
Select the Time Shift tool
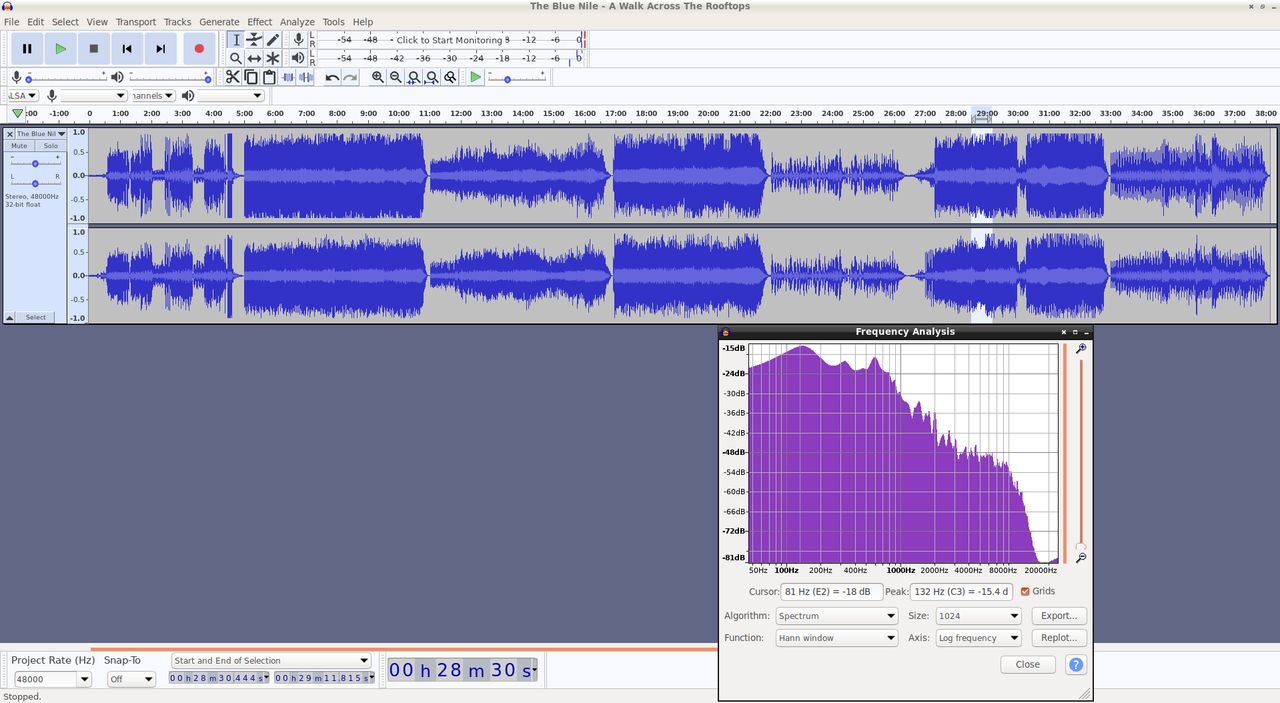254,59
